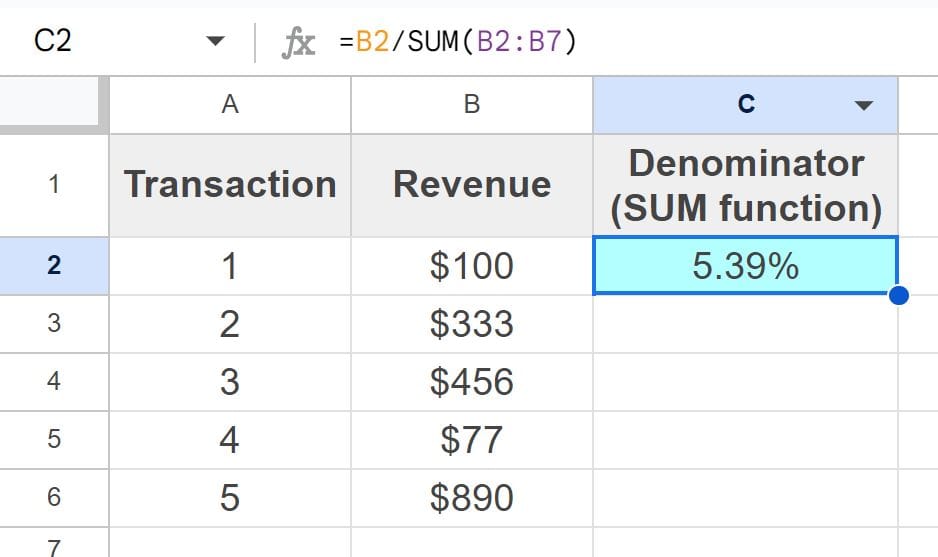This screenshot has width=938, height=557.
Task: Select cell showing 5.39%
Action: [x=745, y=266]
